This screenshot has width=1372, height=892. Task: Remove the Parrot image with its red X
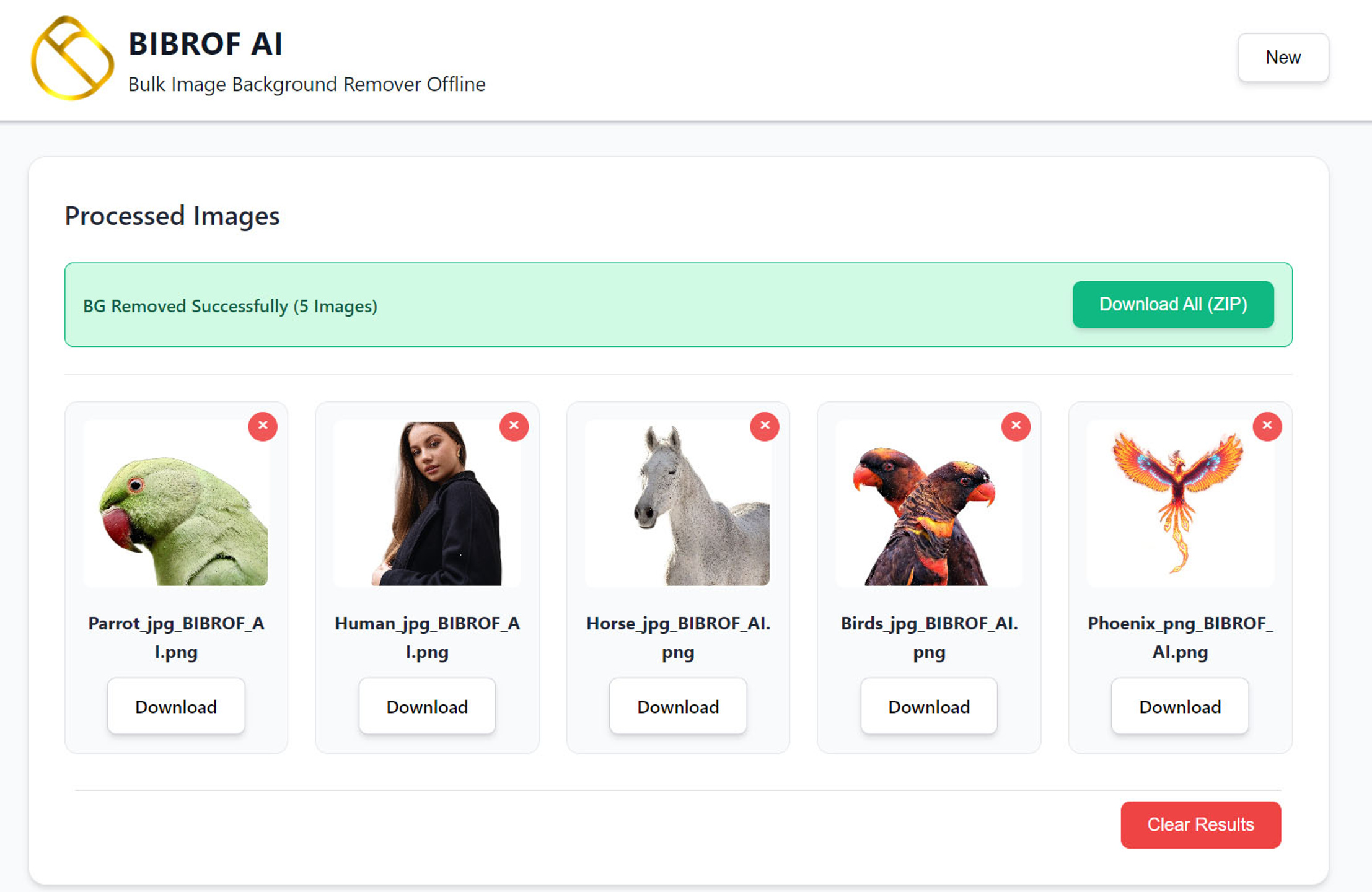[x=263, y=426]
